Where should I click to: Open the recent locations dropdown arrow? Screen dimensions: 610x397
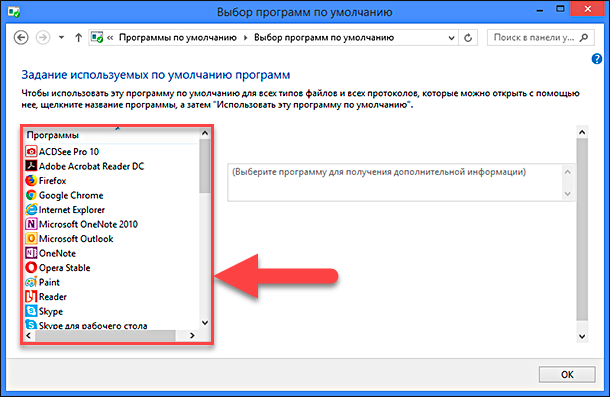(61, 38)
